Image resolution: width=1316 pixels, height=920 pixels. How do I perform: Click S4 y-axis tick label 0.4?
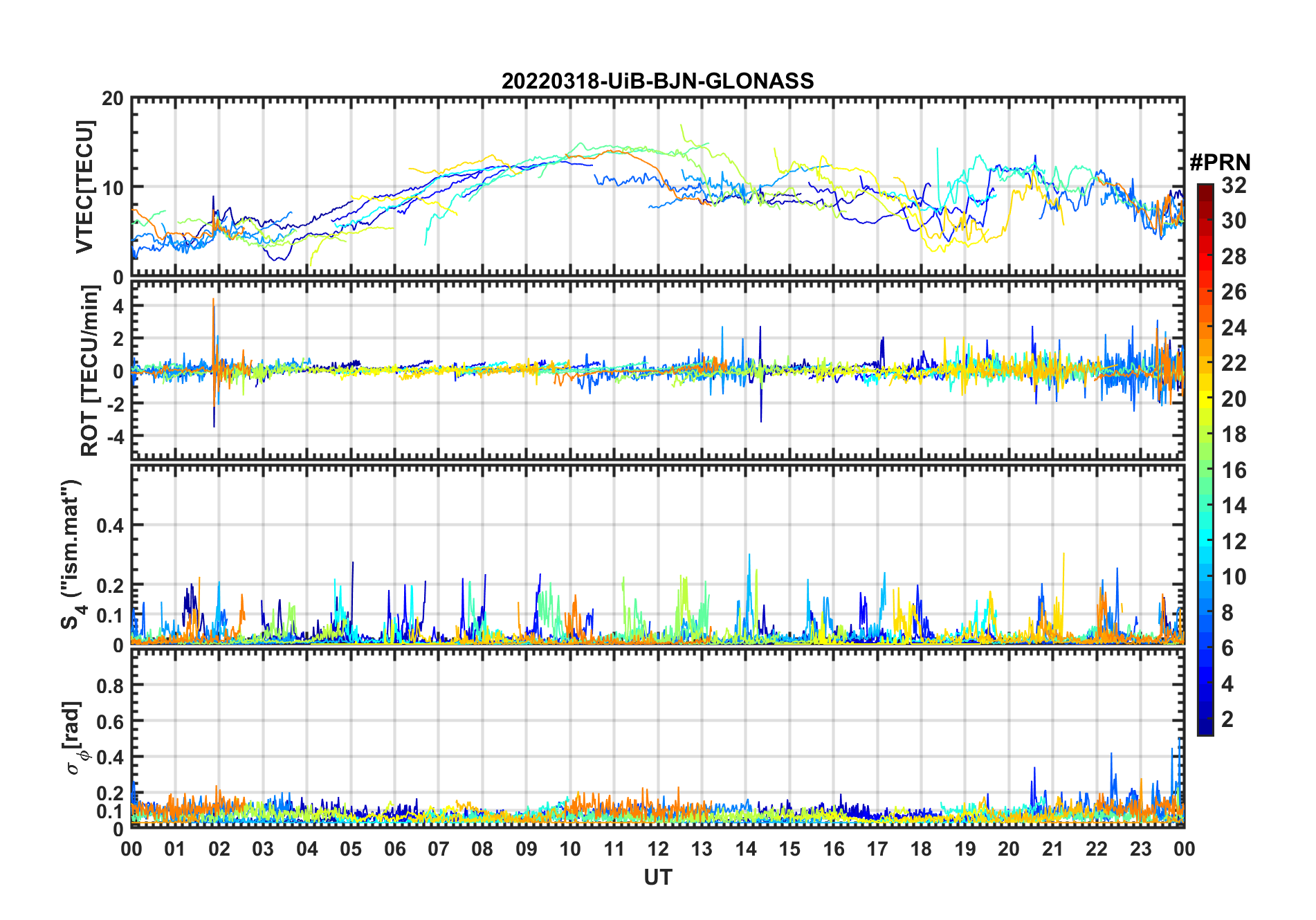(x=110, y=526)
